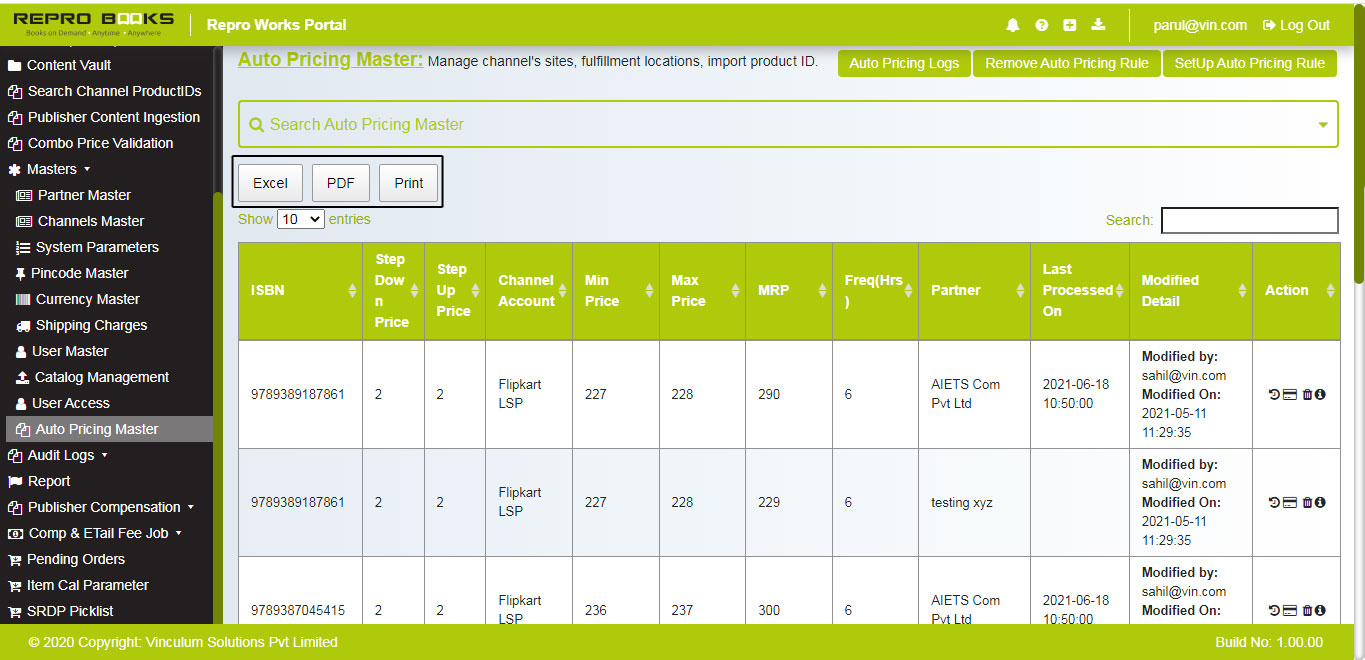1365x660 pixels.
Task: Open the info icon in the Action column
Action: pyautogui.click(x=1320, y=394)
